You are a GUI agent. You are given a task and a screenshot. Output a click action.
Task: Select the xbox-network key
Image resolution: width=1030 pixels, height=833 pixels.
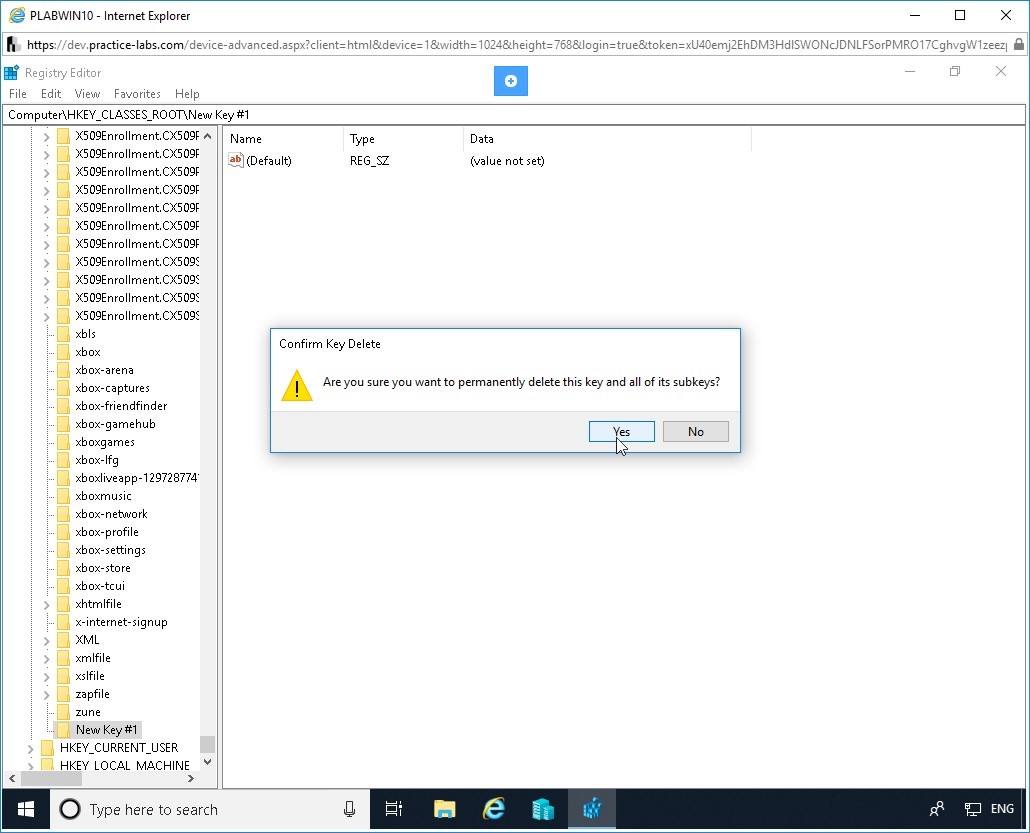coord(111,514)
